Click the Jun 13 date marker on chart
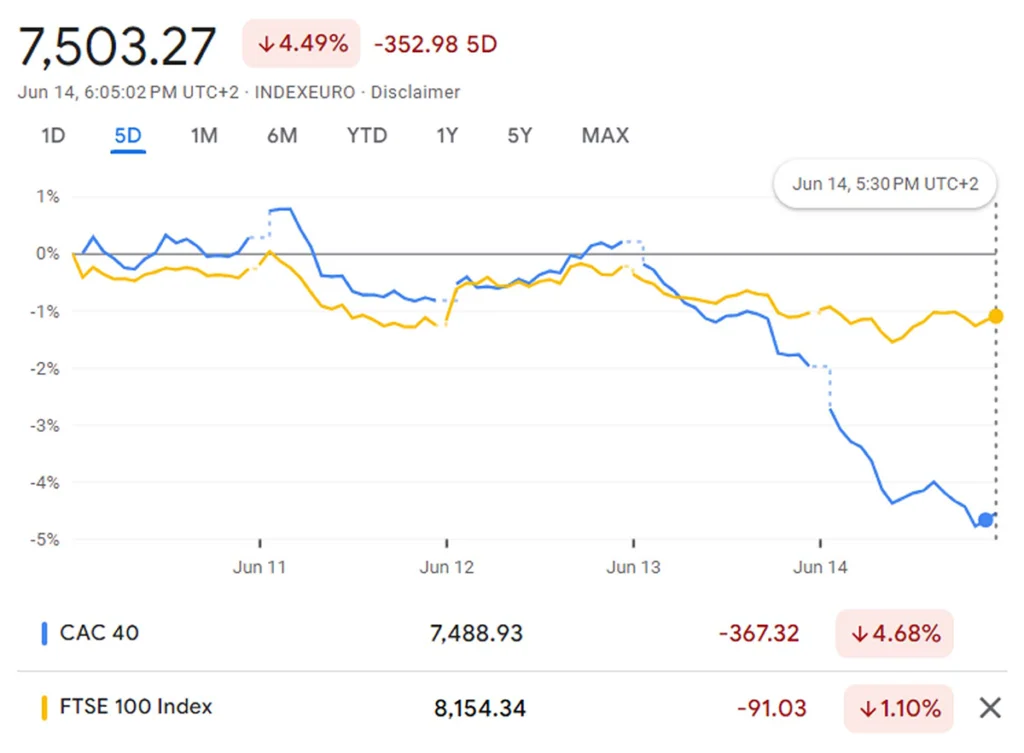The height and width of the screenshot is (753, 1024). click(x=633, y=568)
